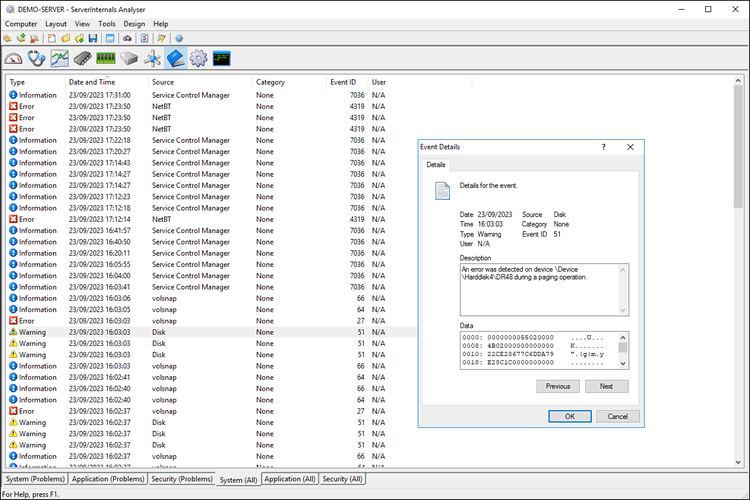The image size is (750, 500).
Task: Open the Tools menu
Action: [107, 24]
